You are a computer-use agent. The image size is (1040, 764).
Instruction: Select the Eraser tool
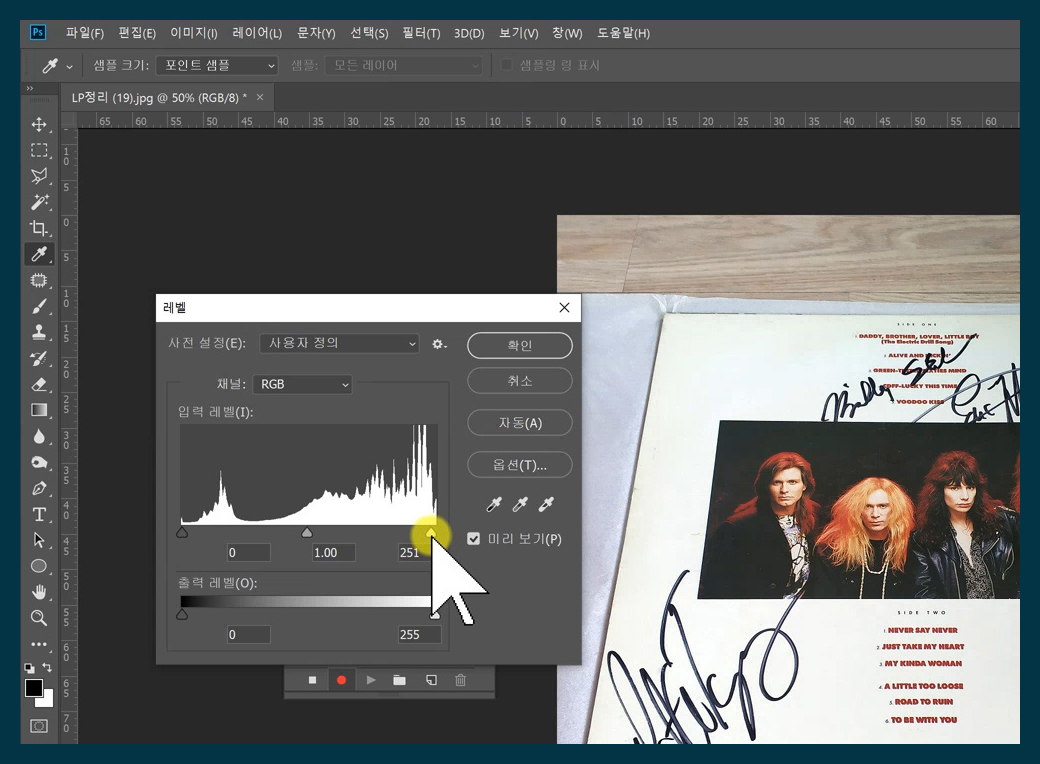(x=39, y=385)
